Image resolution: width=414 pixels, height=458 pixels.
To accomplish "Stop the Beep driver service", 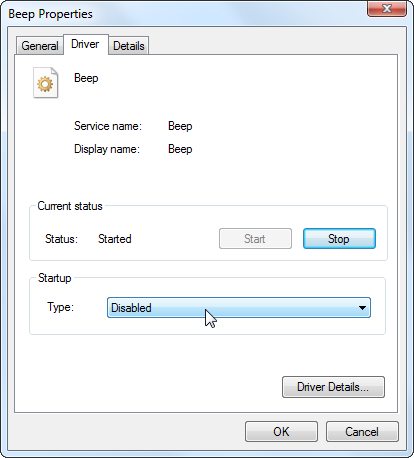I will [x=339, y=239].
